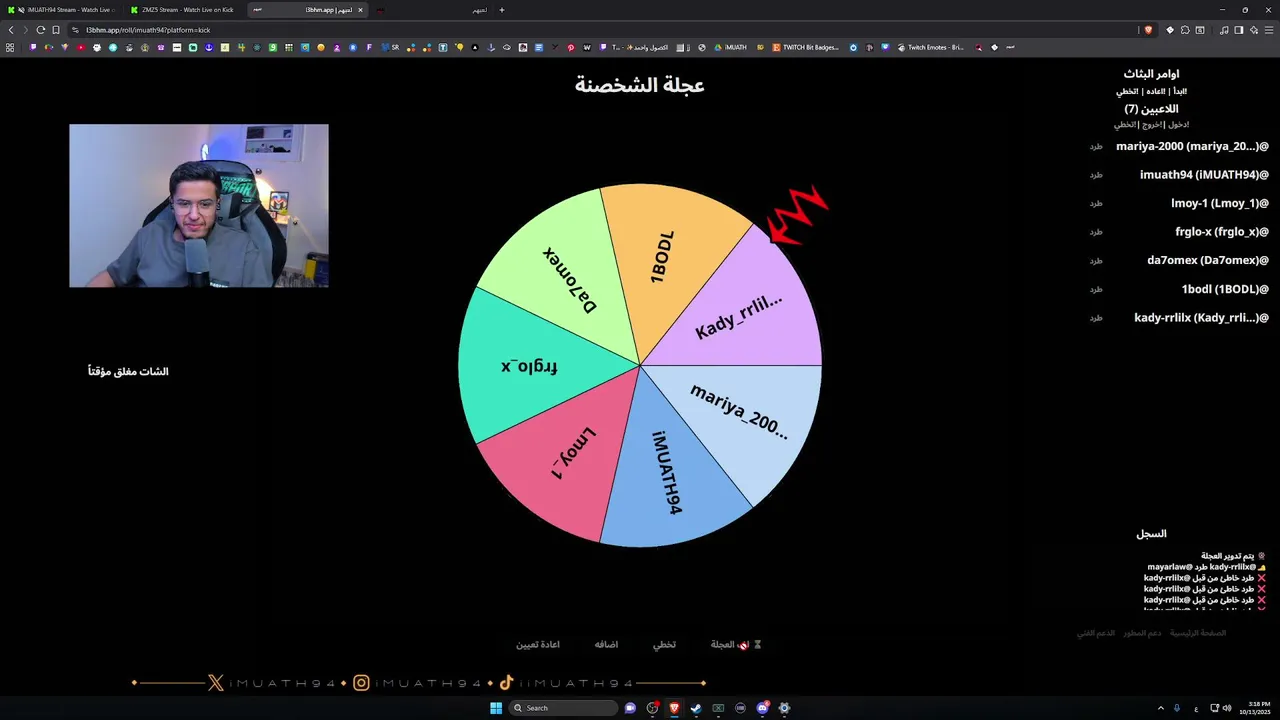Click the address bar URL
This screenshot has height=720, width=1280.
(x=148, y=30)
